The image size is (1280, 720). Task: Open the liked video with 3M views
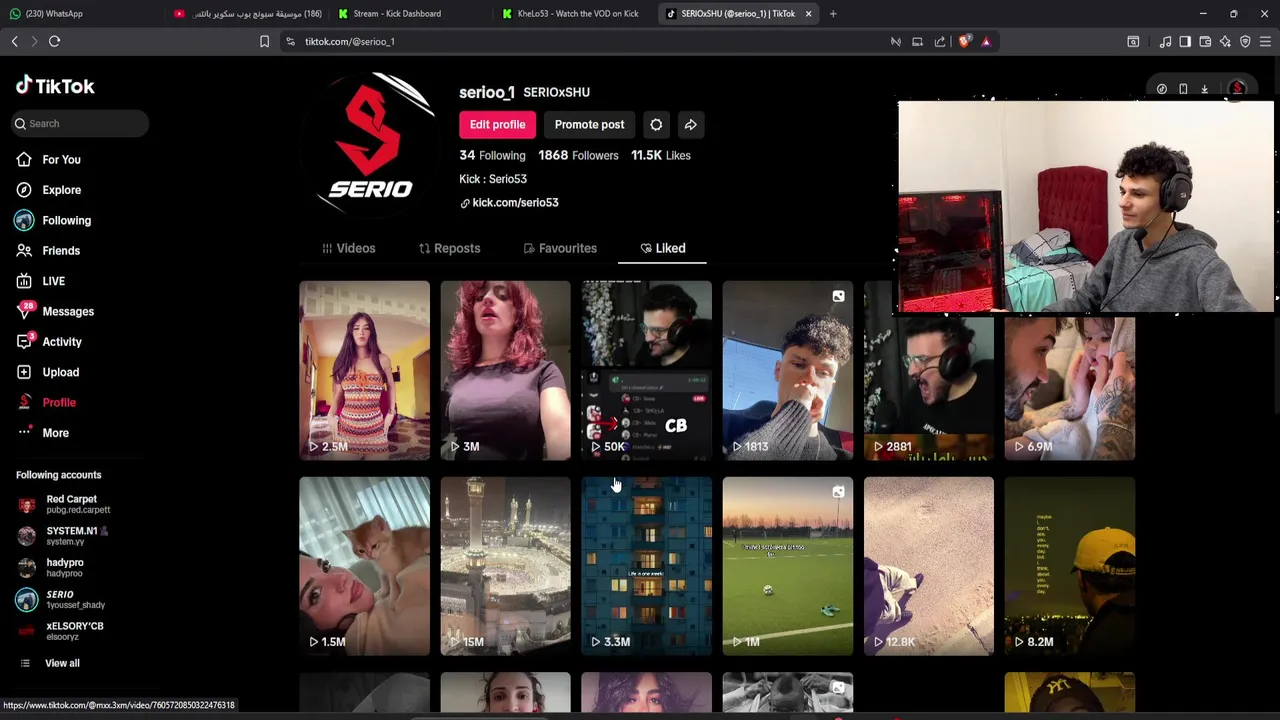(x=505, y=370)
